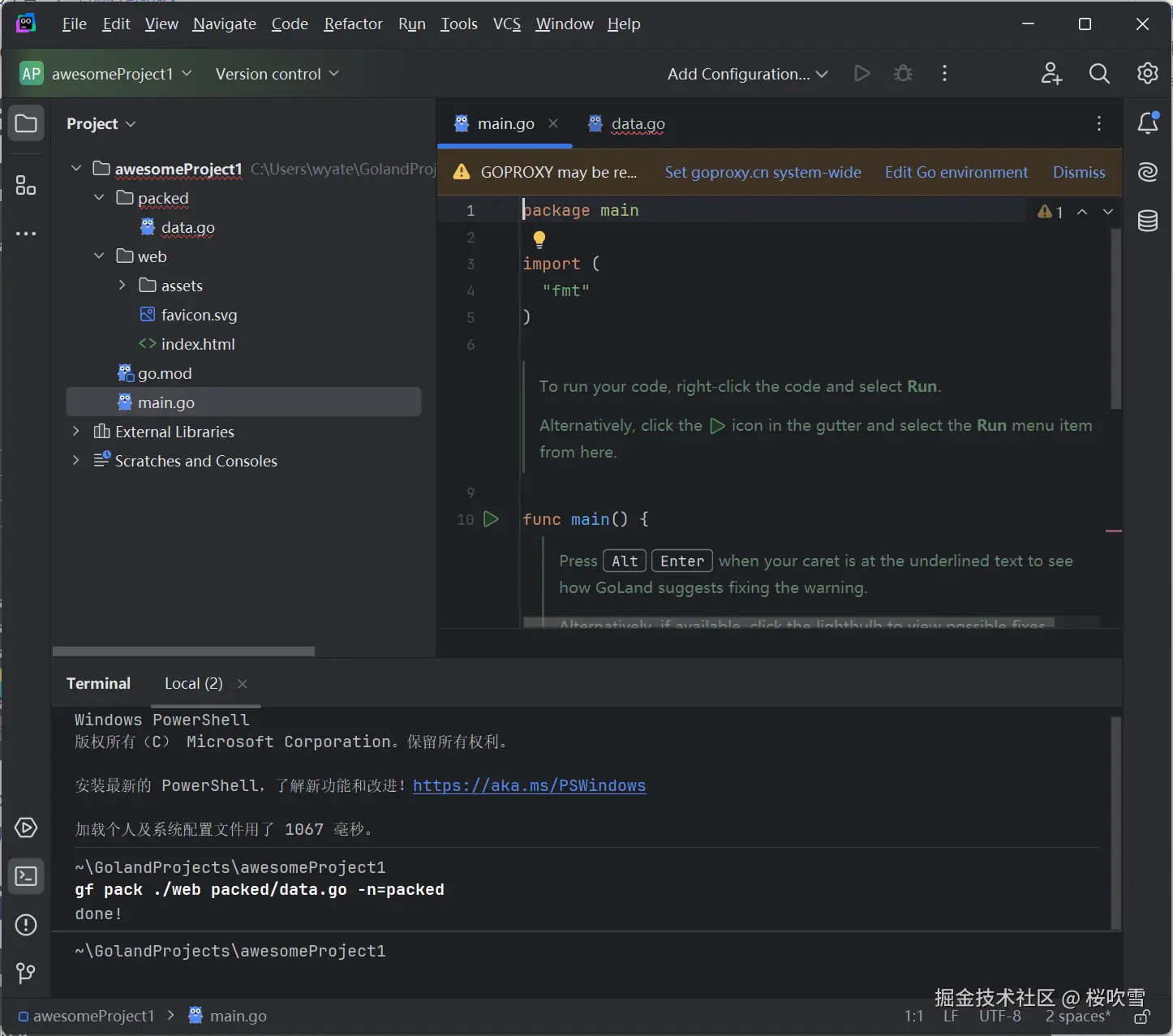Screen dimensions: 1173x1036
Task: Click awesomeProject1 breadcrumb in status bar
Action: pos(86,1016)
